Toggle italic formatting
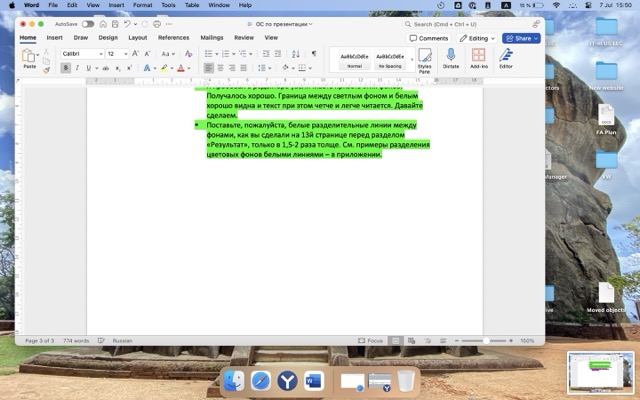The height and width of the screenshot is (400, 640). point(77,68)
